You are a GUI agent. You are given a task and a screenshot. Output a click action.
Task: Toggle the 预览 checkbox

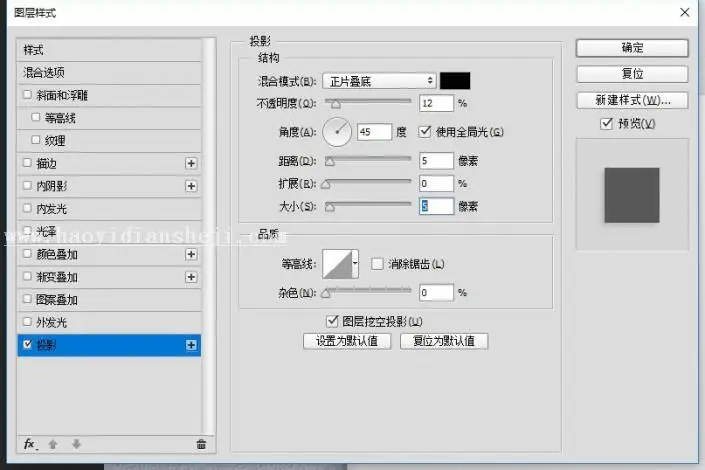[606, 123]
